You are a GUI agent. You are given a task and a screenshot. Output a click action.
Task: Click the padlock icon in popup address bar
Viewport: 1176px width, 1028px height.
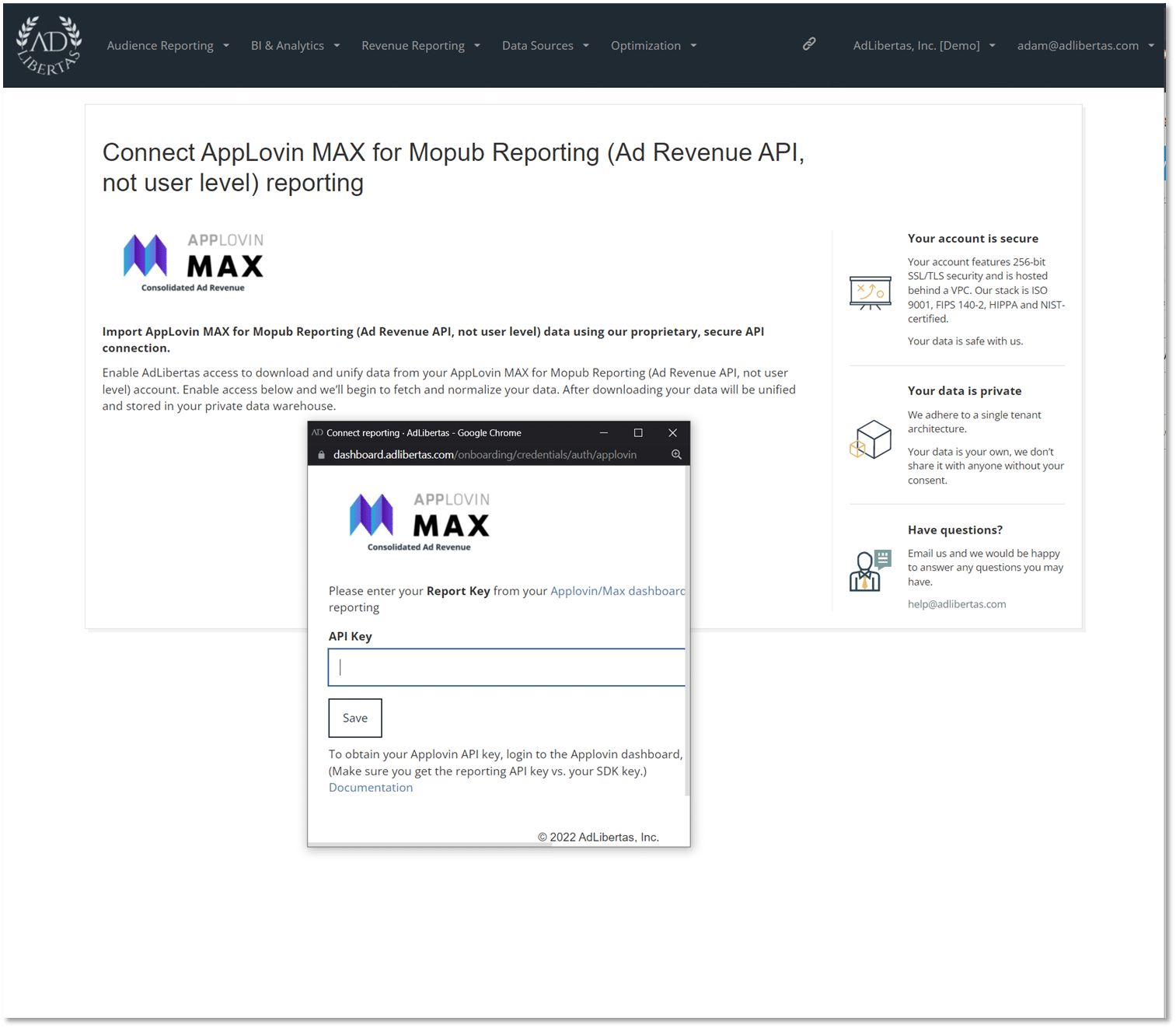[x=321, y=455]
